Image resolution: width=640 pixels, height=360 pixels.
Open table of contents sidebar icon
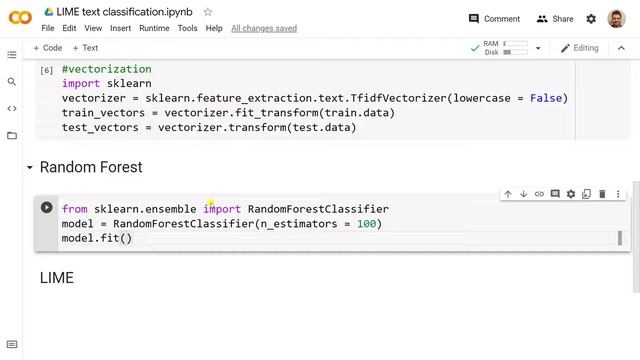coord(12,55)
